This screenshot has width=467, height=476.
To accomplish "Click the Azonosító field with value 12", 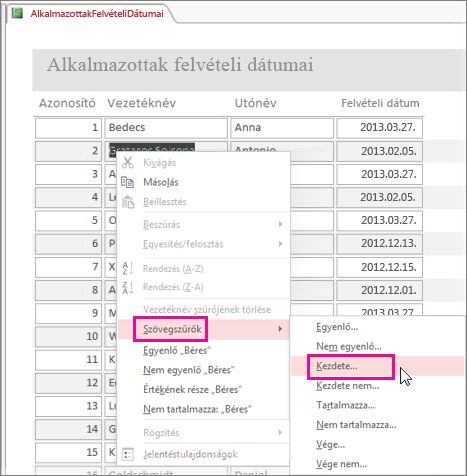I will (68, 383).
